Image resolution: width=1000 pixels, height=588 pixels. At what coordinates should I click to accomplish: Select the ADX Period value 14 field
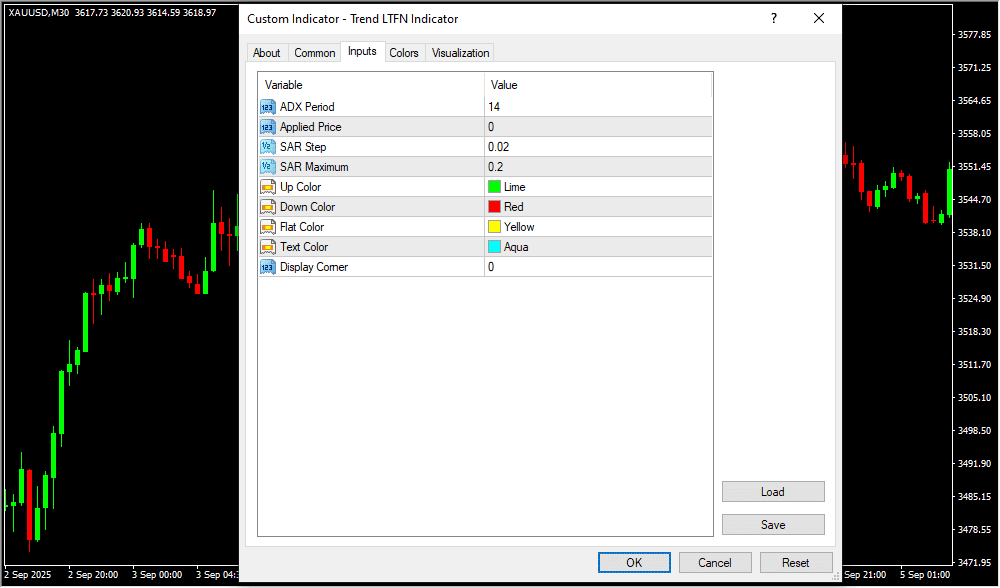pyautogui.click(x=598, y=107)
